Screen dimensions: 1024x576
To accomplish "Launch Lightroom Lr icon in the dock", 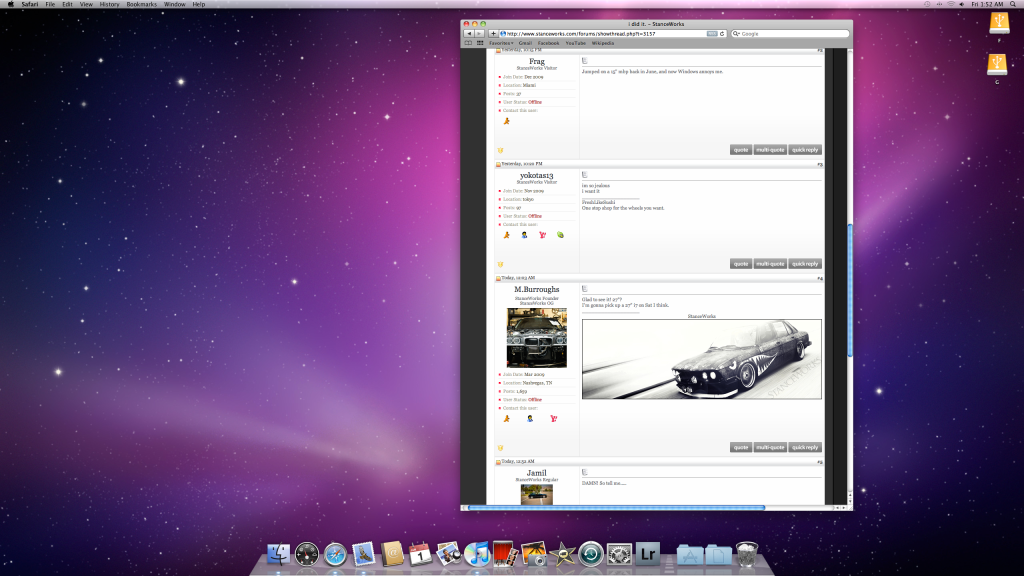I will coord(647,554).
